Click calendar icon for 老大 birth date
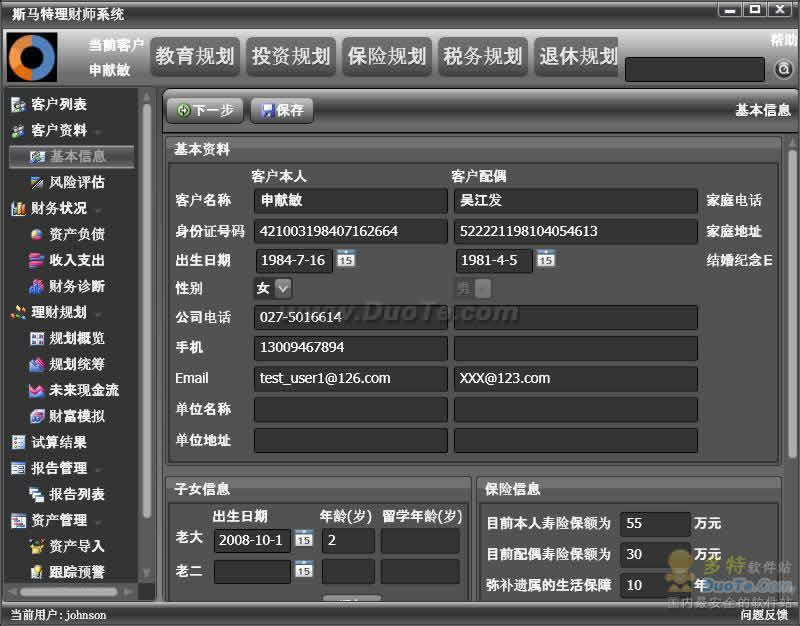This screenshot has width=800, height=626. 304,539
